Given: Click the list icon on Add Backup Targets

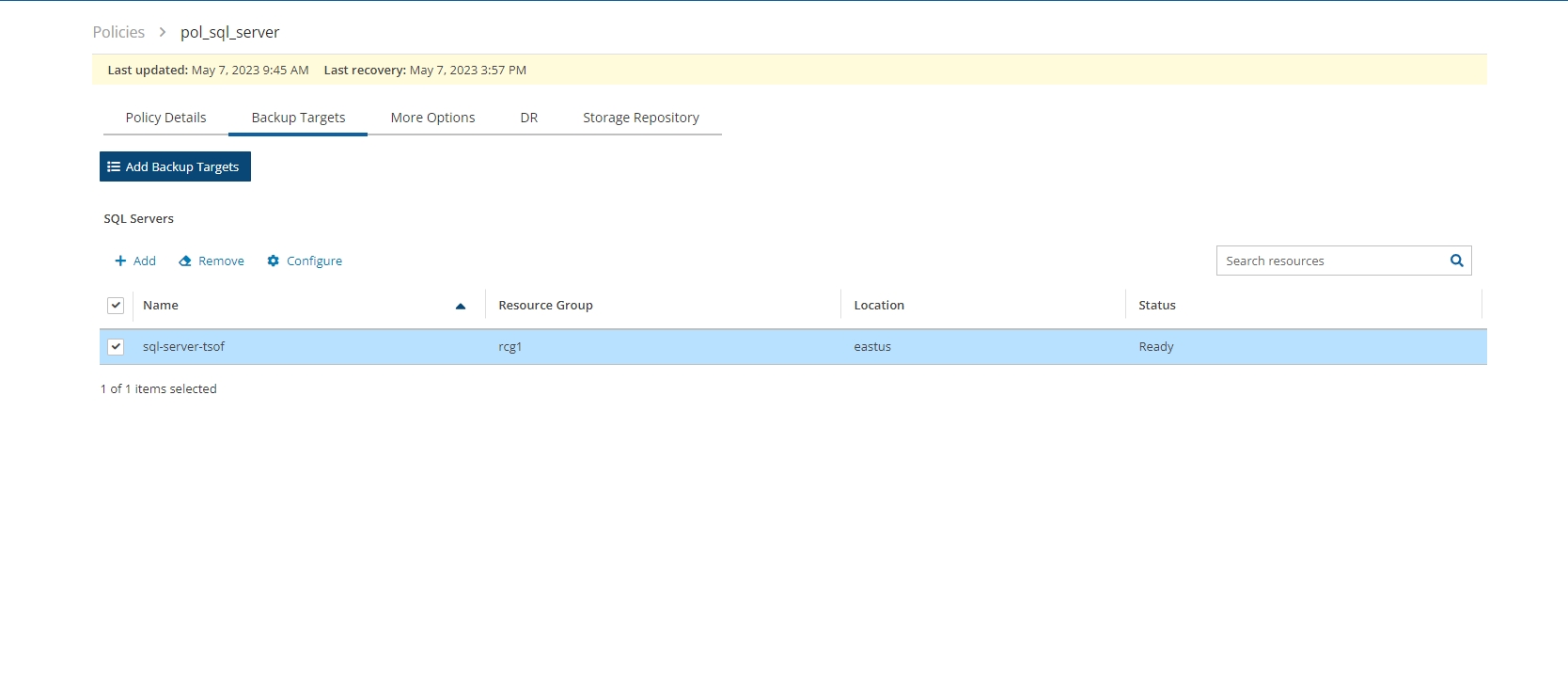Looking at the screenshot, I should [x=114, y=166].
